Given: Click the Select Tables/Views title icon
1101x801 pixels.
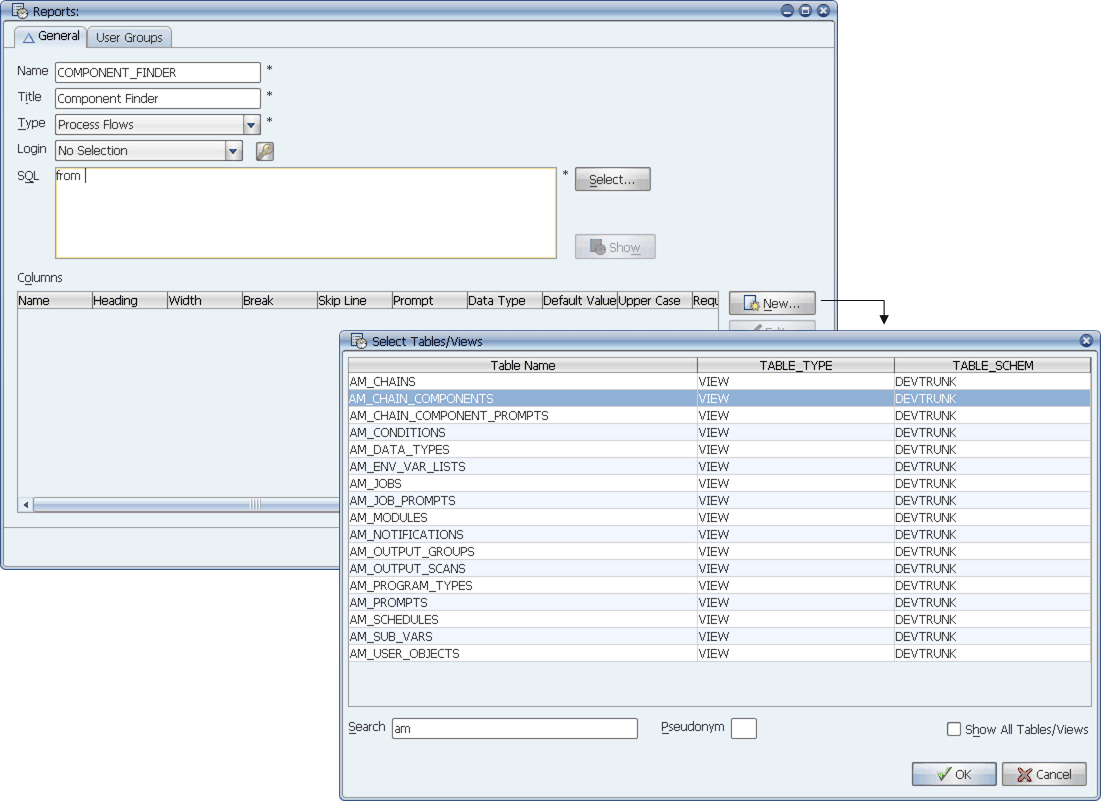Looking at the screenshot, I should click(x=359, y=341).
